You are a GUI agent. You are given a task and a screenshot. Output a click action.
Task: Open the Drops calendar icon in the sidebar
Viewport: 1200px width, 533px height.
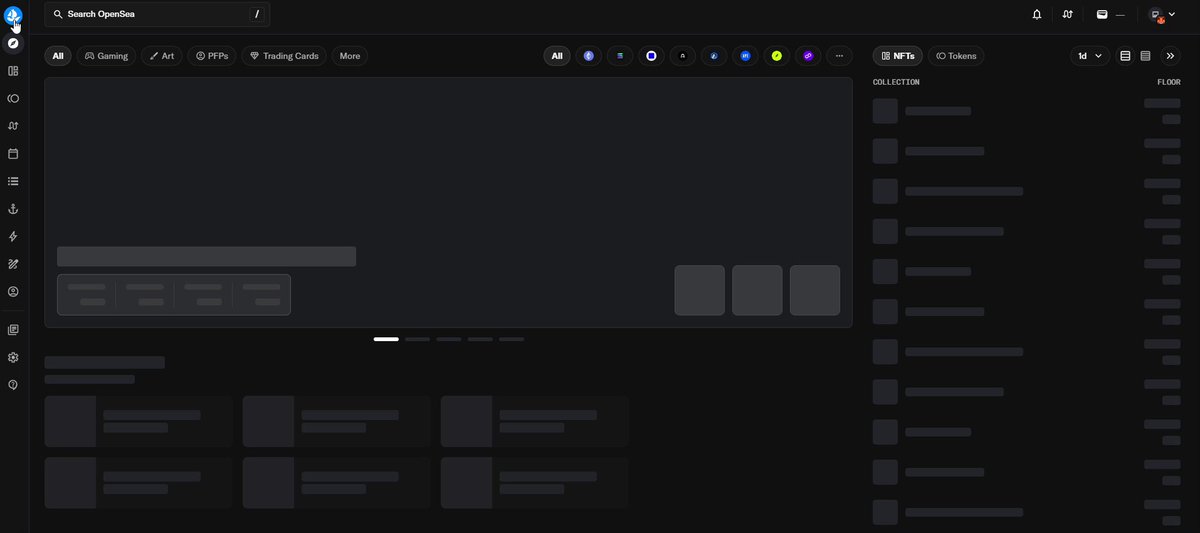tap(13, 154)
